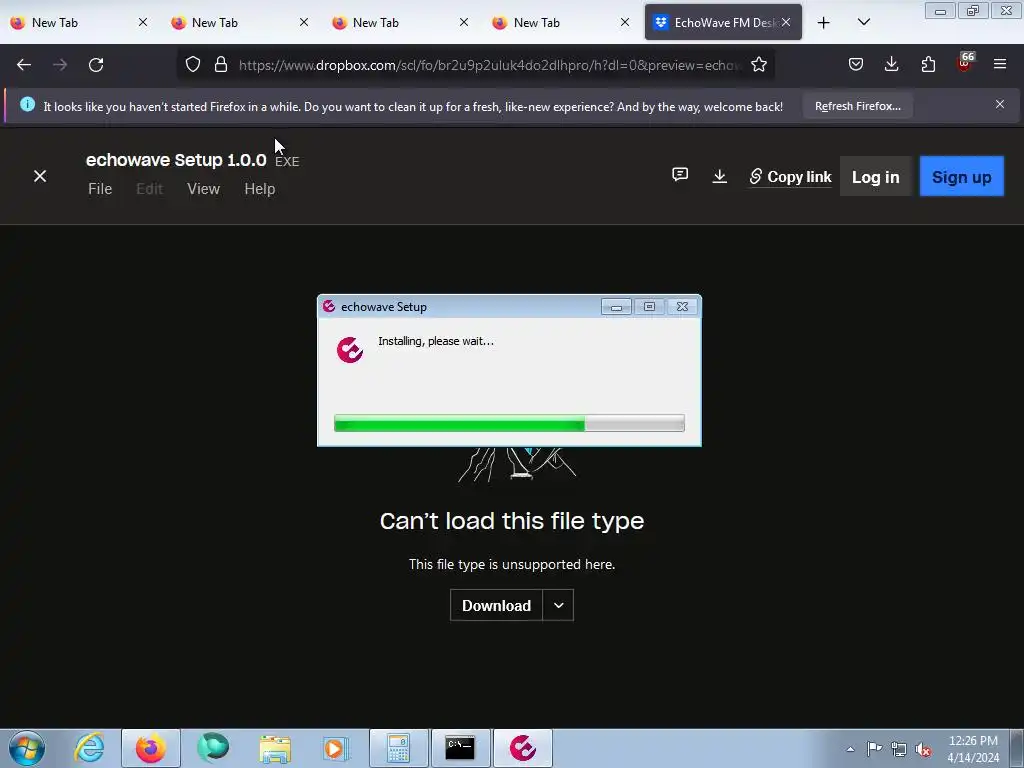
Task: Click the Download button below the message
Action: click(x=496, y=605)
